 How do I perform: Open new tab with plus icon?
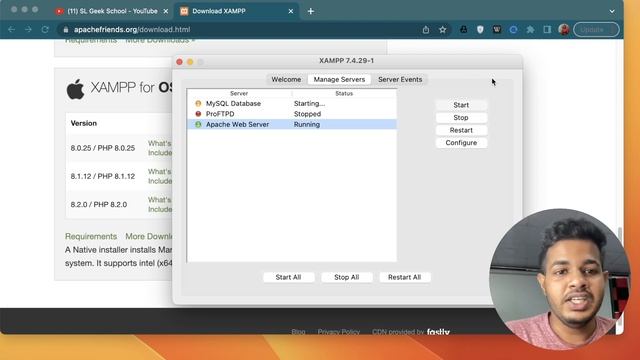[311, 11]
